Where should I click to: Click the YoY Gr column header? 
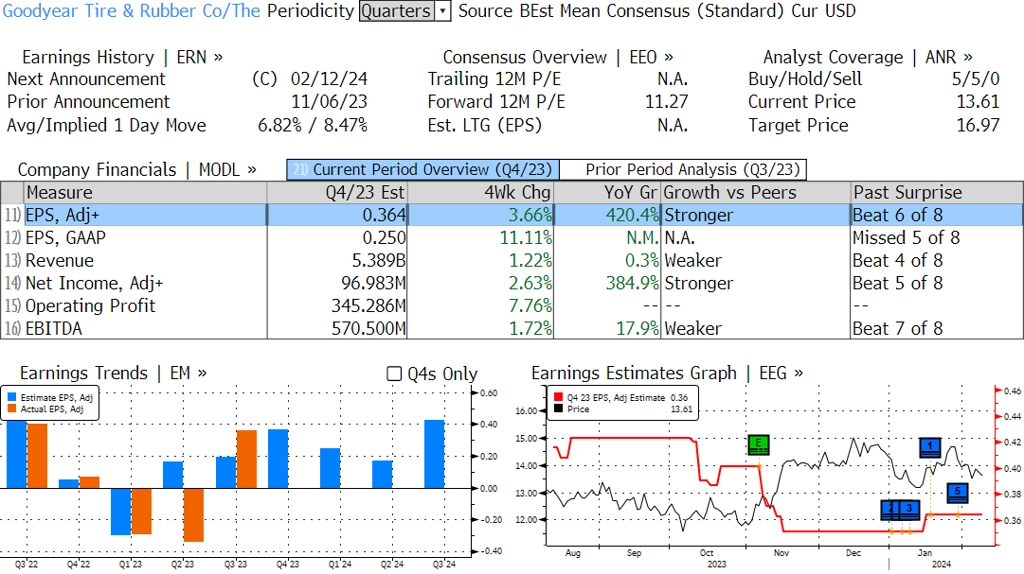[607, 193]
